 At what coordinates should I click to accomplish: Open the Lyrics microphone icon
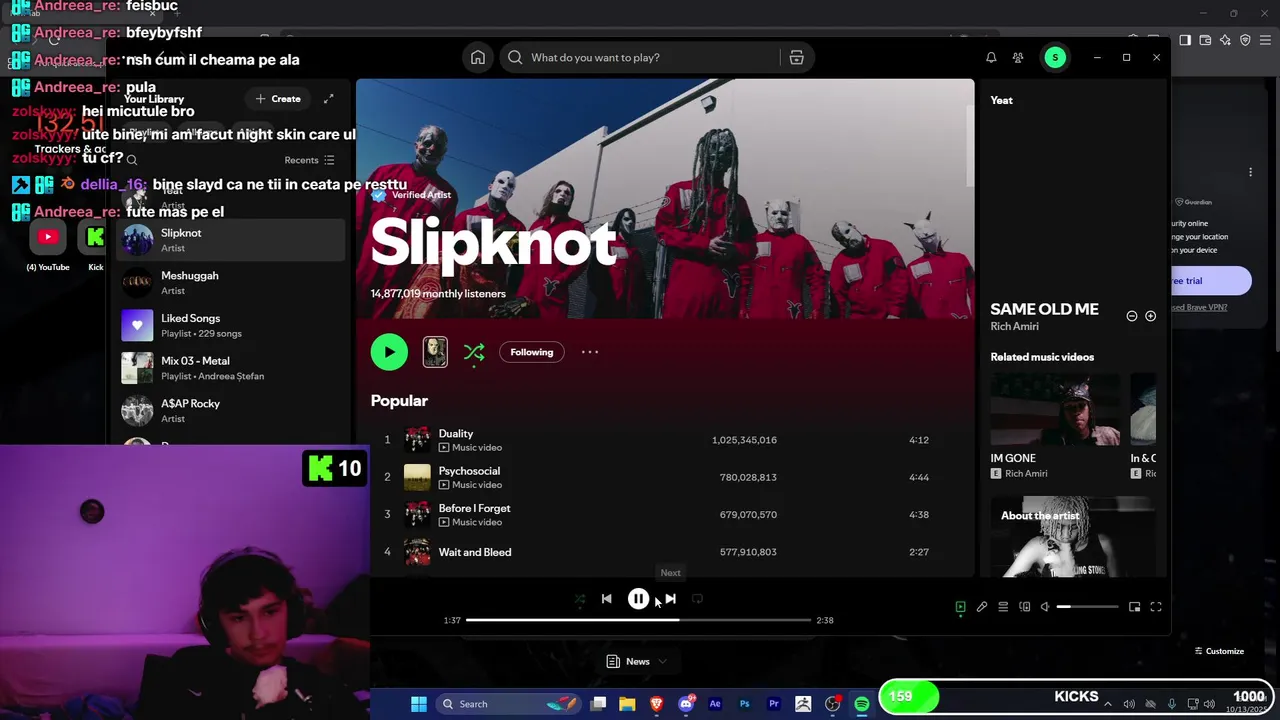[x=982, y=607]
